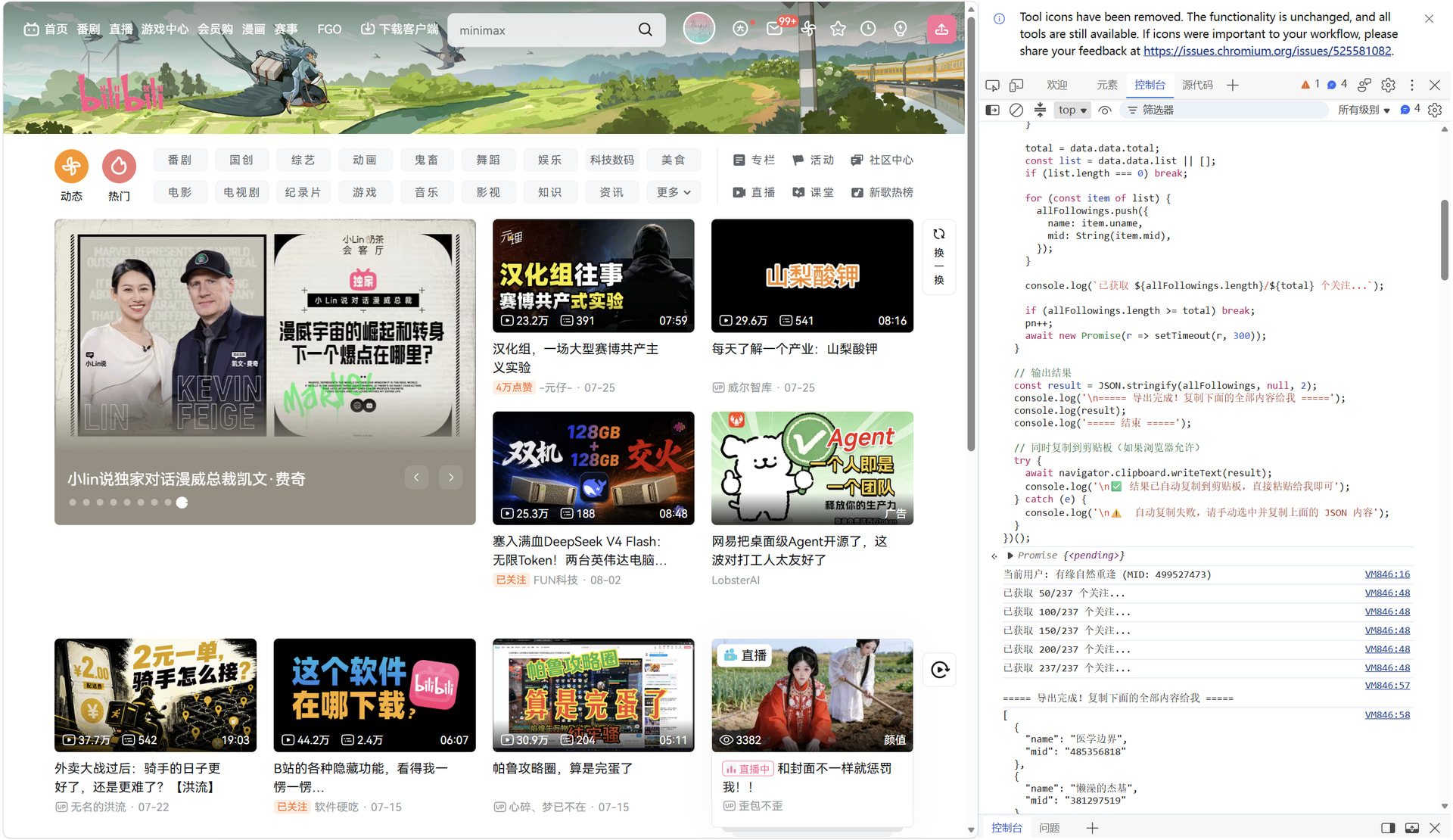The image size is (1453, 840).
Task: Add a new DevTools tab with plus
Action: [1233, 86]
